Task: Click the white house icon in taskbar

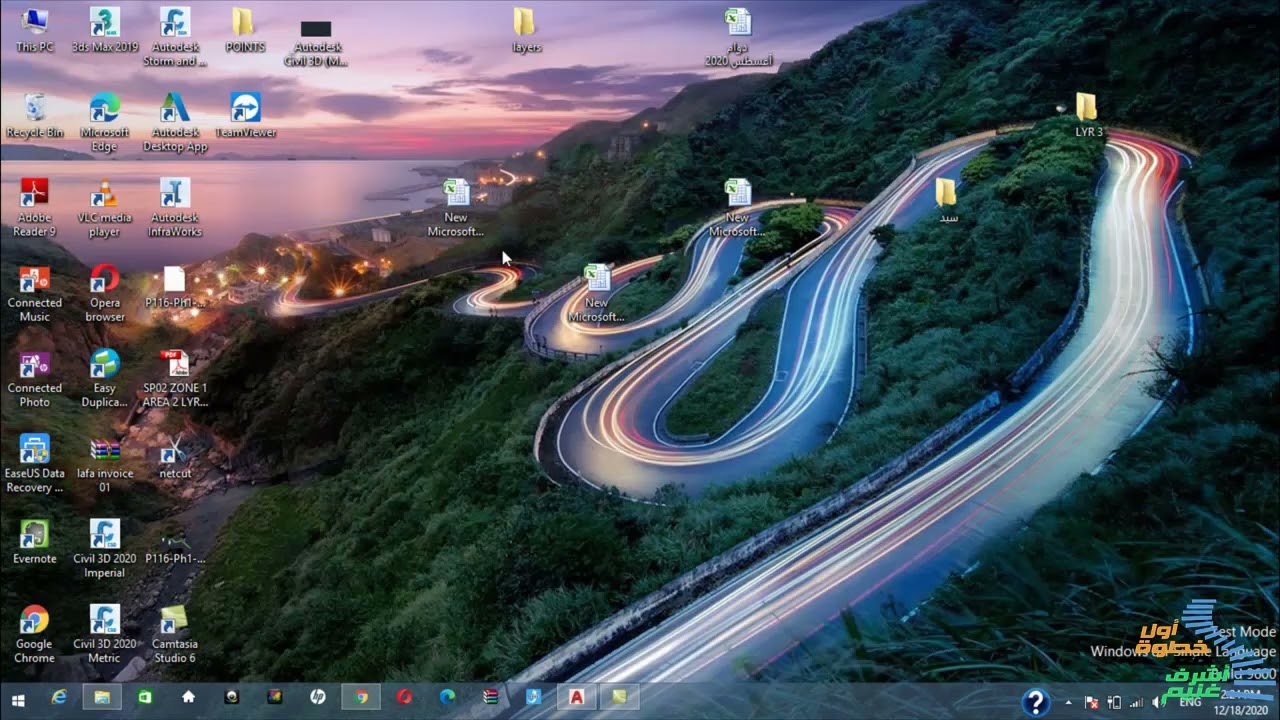Action: coord(188,697)
